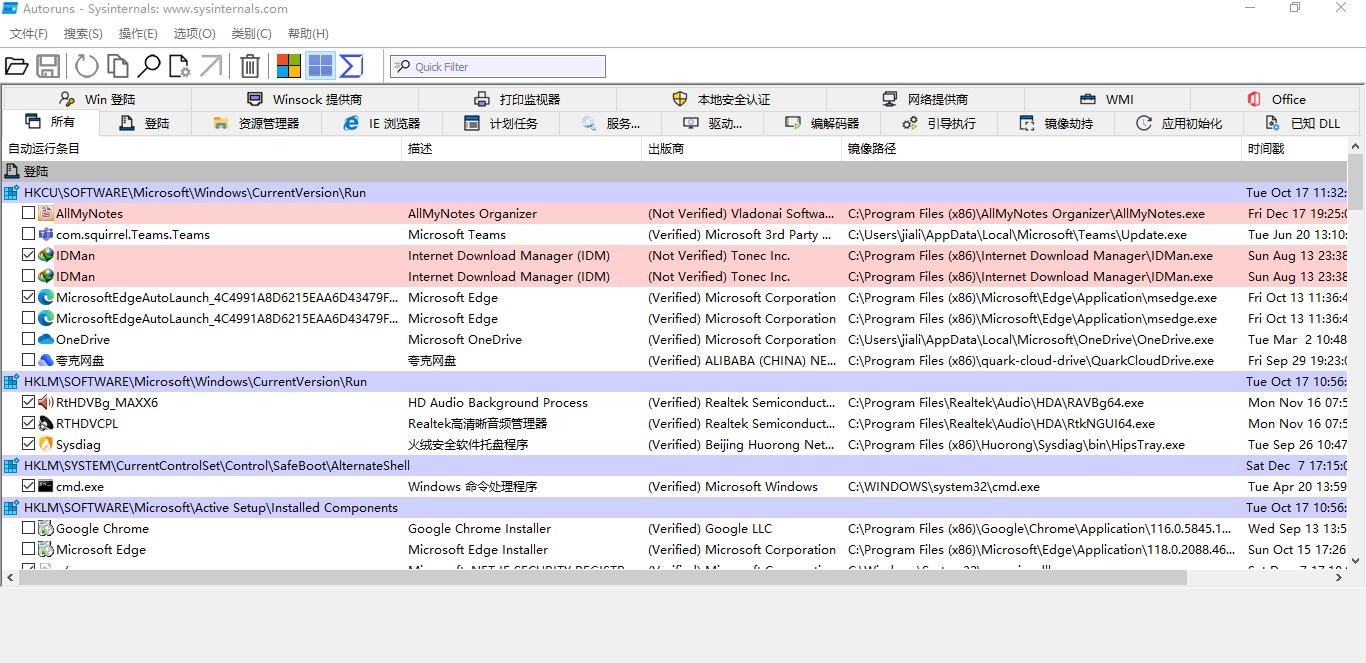Click the Refresh circular arrow icon
This screenshot has width=1366, height=663.
pos(87,67)
